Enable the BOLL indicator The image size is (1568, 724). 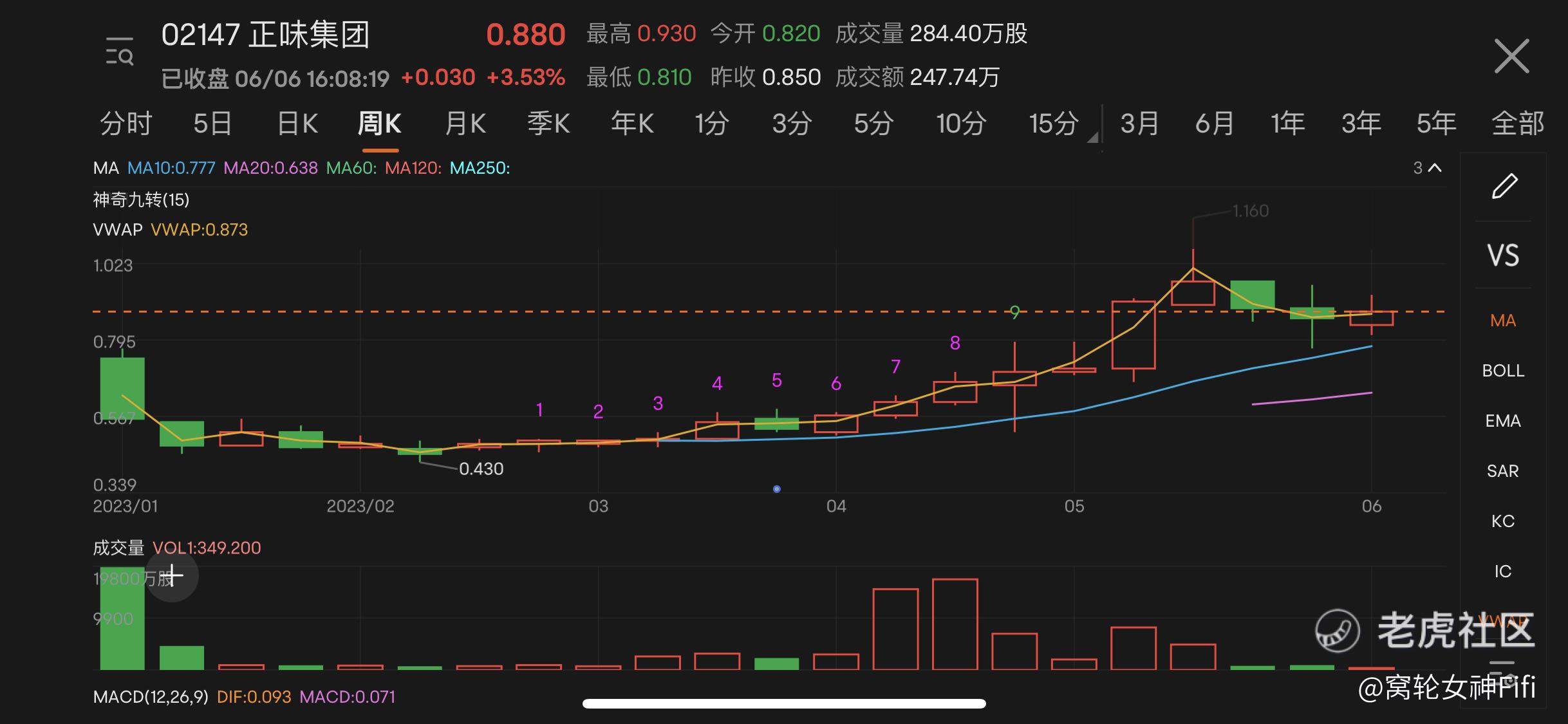[x=1503, y=371]
